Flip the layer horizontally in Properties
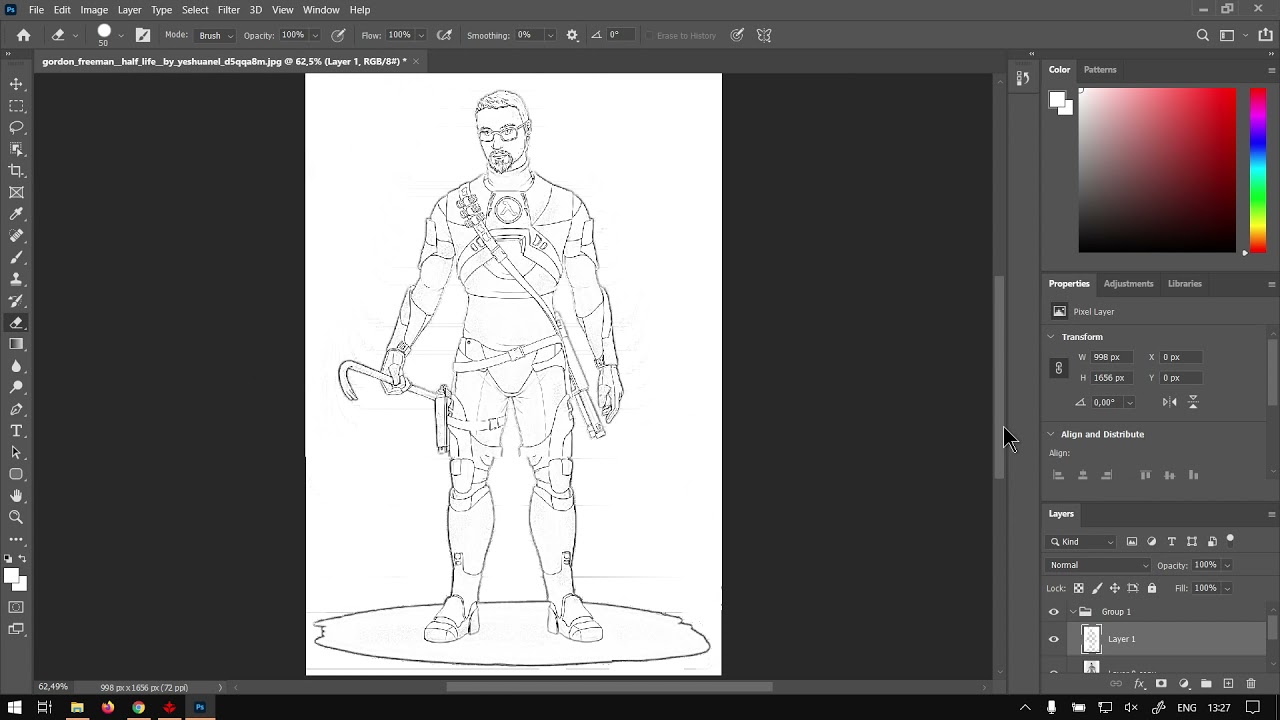1280x720 pixels. (1169, 402)
